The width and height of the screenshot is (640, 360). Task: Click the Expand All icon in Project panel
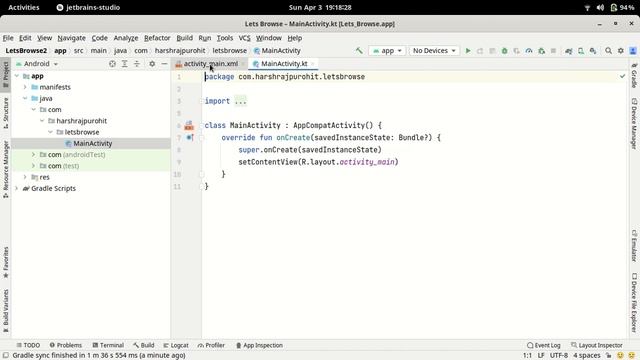click(x=124, y=64)
